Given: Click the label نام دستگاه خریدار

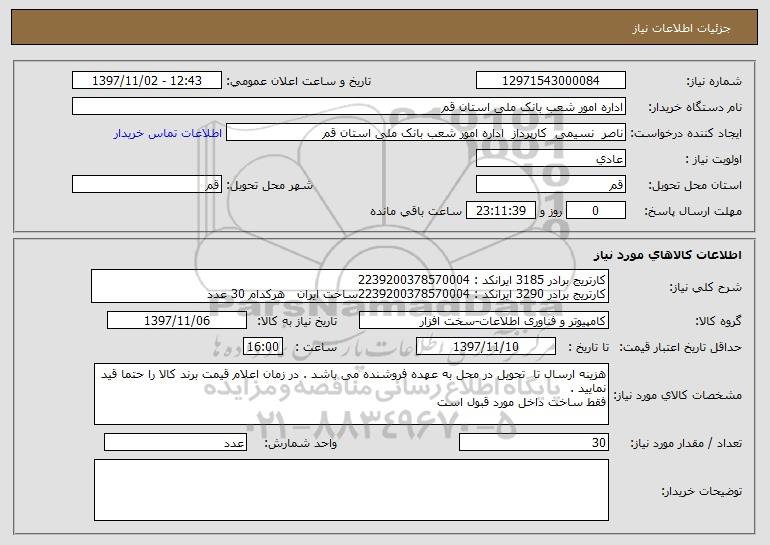Looking at the screenshot, I should (x=695, y=108).
